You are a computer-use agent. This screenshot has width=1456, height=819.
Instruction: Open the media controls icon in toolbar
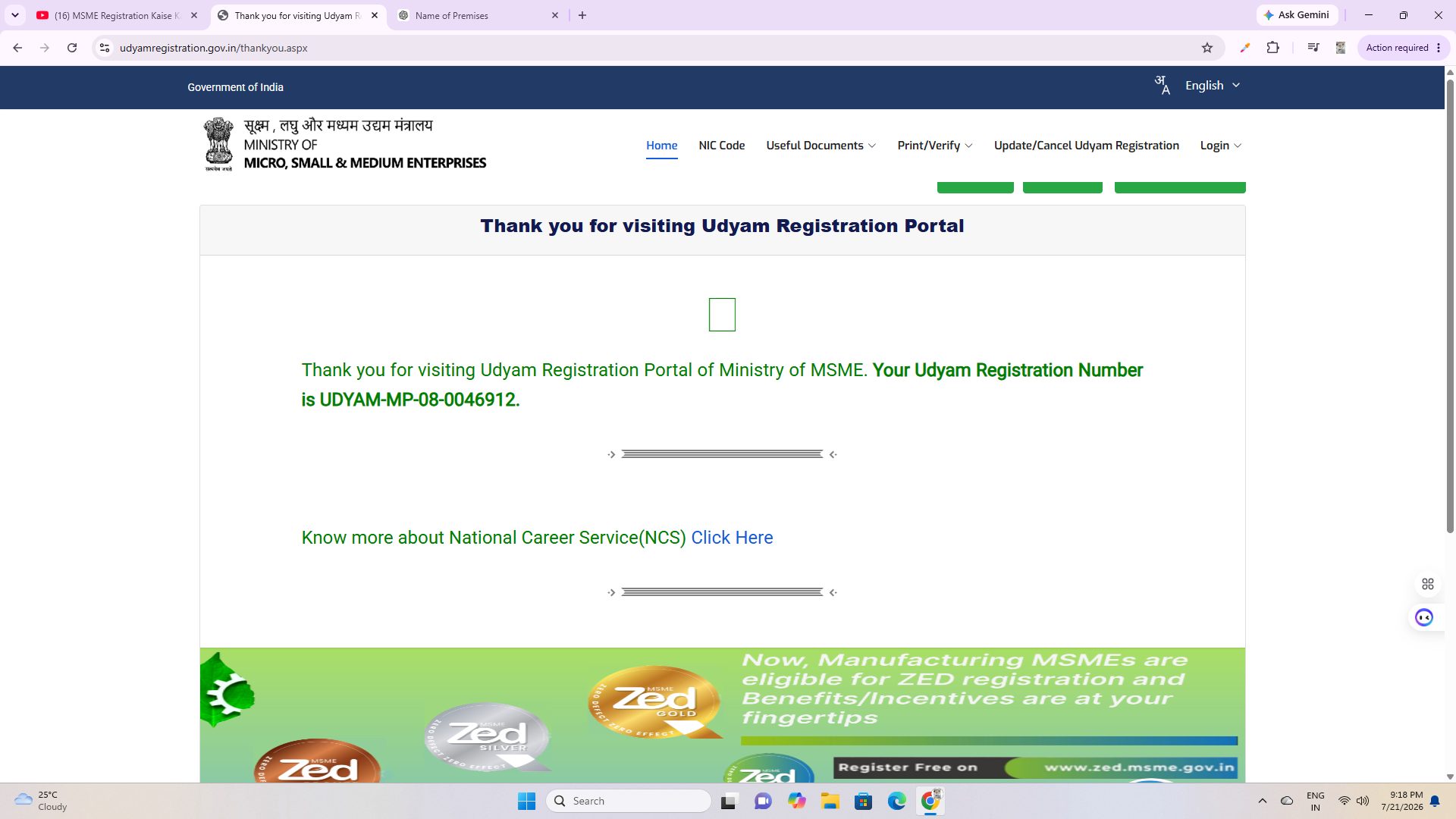[x=1313, y=48]
